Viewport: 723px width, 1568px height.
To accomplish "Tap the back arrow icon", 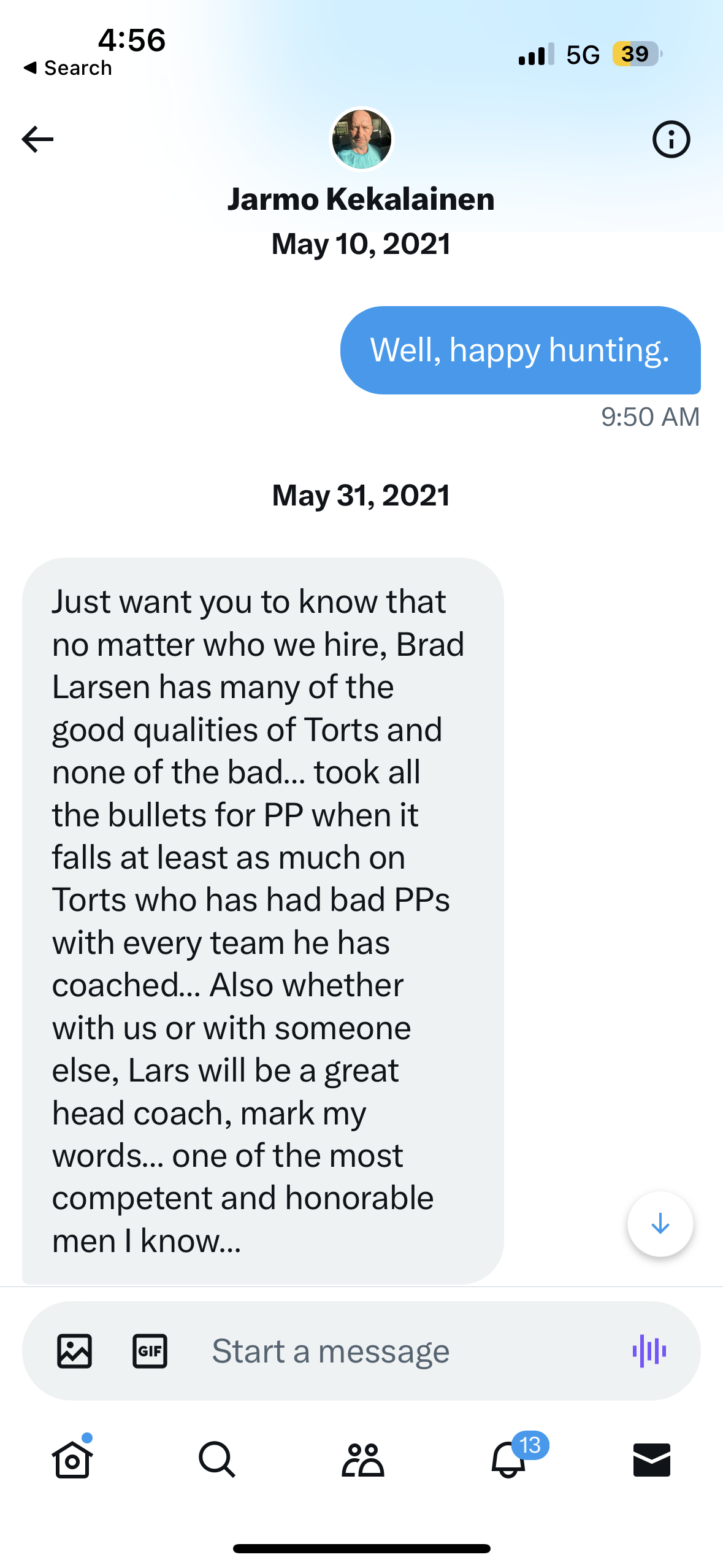I will coord(37,139).
